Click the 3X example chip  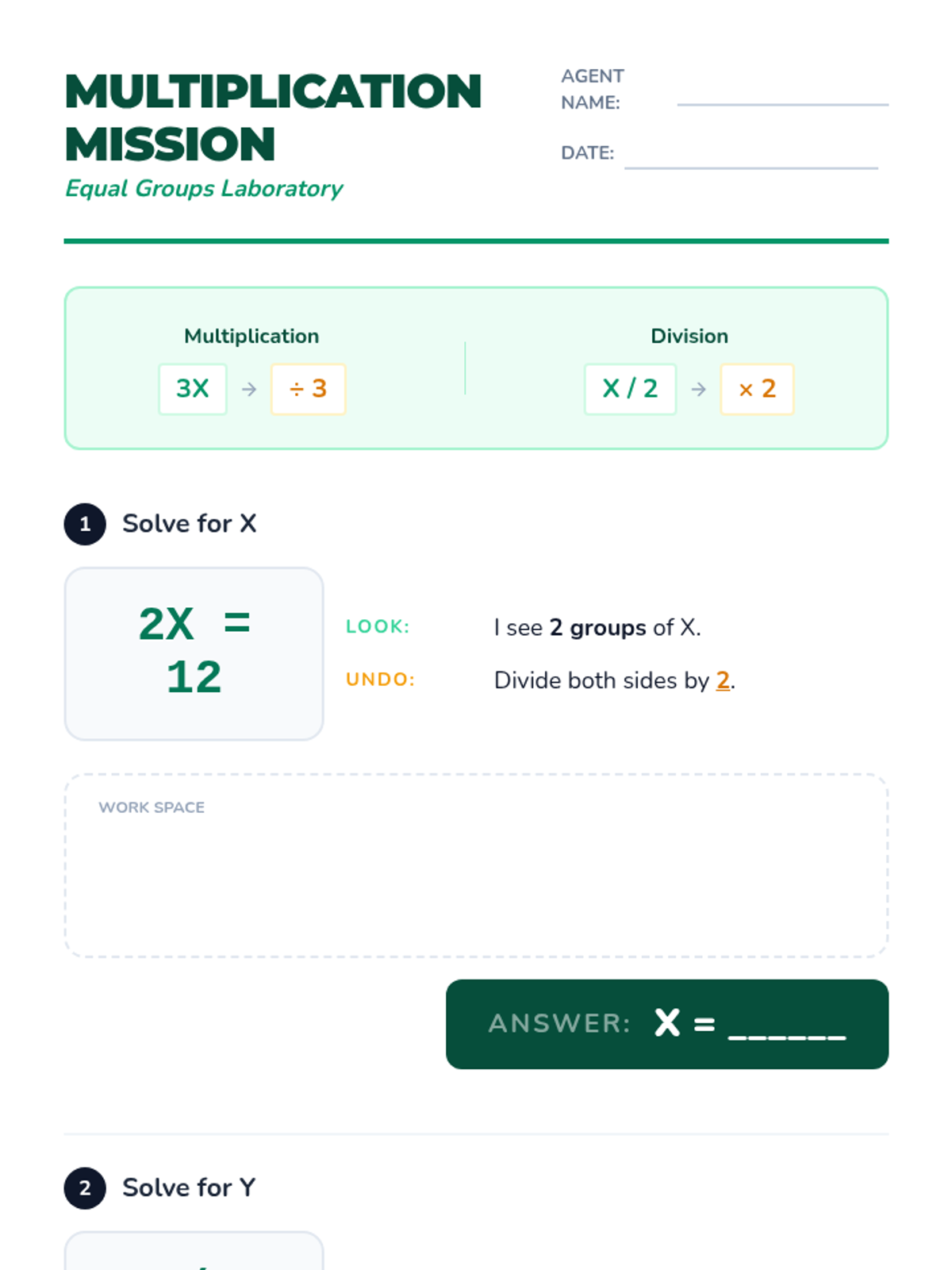193,389
